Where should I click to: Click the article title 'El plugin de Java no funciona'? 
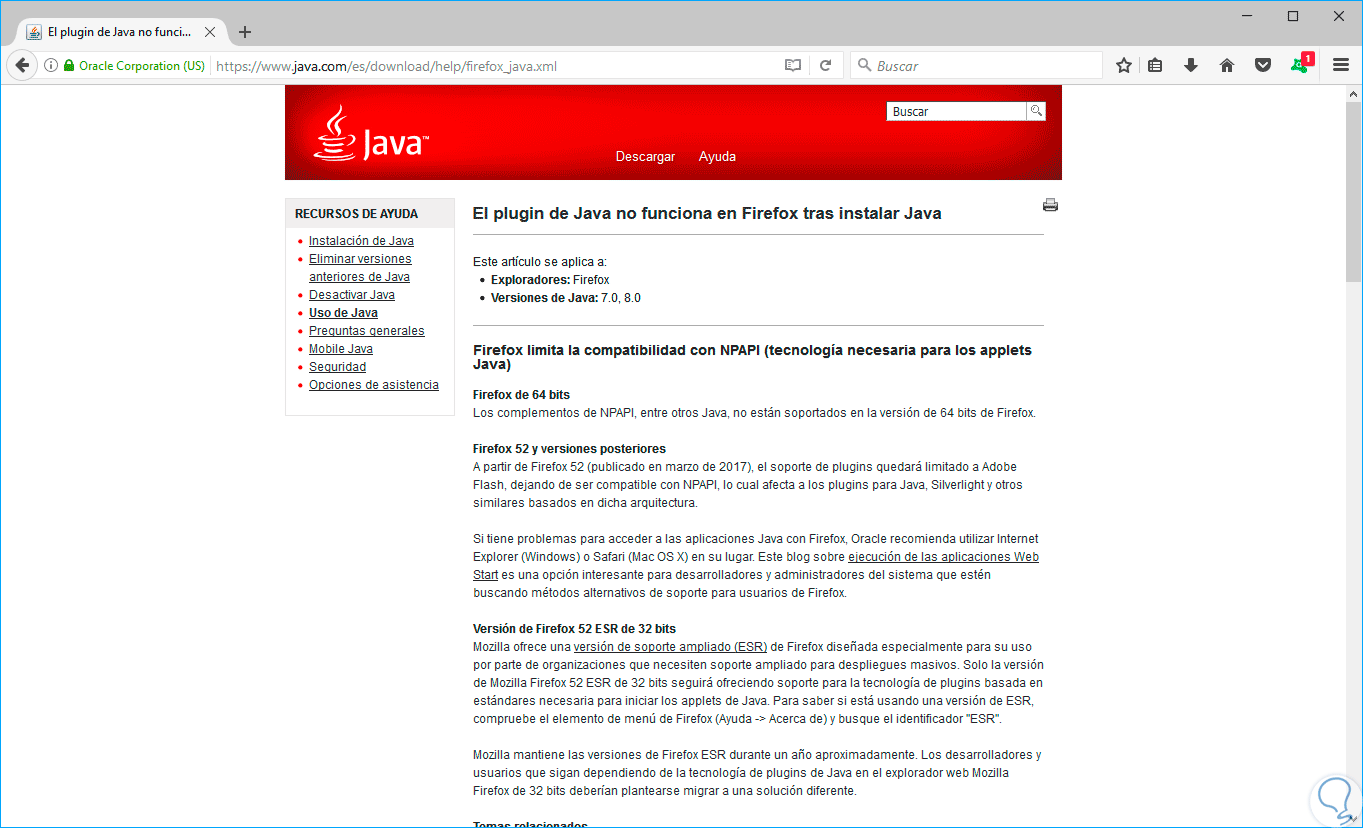[x=707, y=213]
